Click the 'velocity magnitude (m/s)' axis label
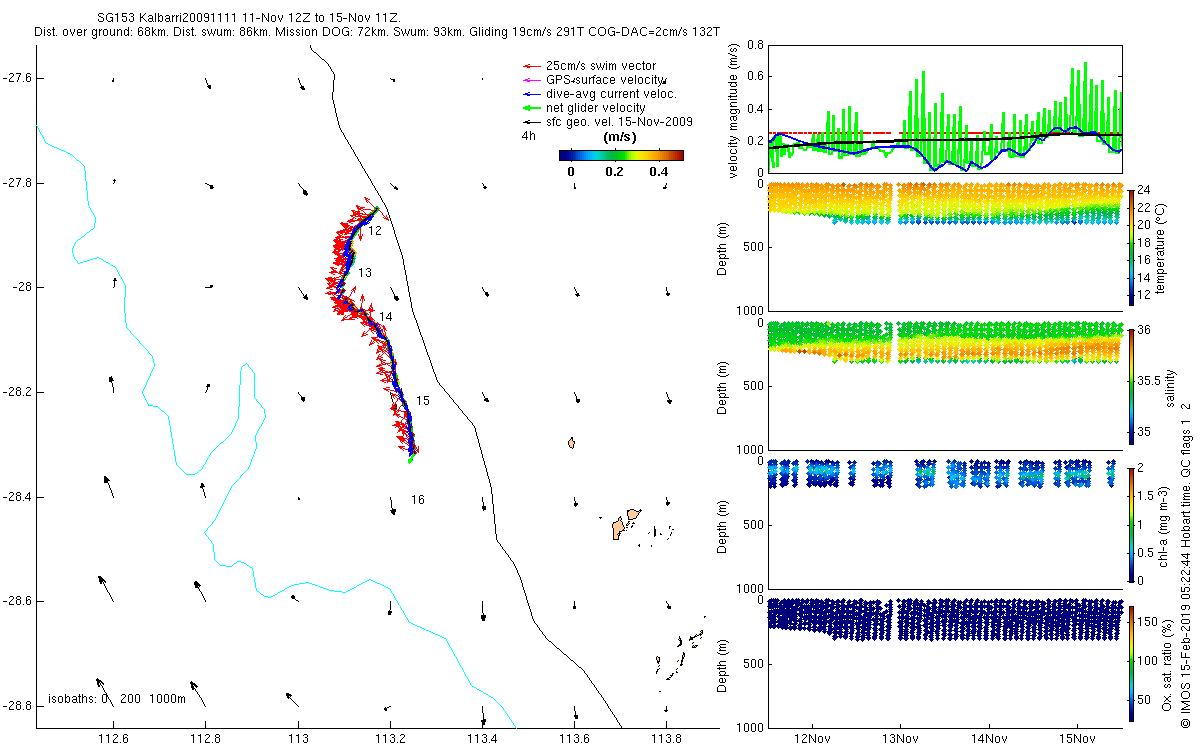 (x=733, y=110)
